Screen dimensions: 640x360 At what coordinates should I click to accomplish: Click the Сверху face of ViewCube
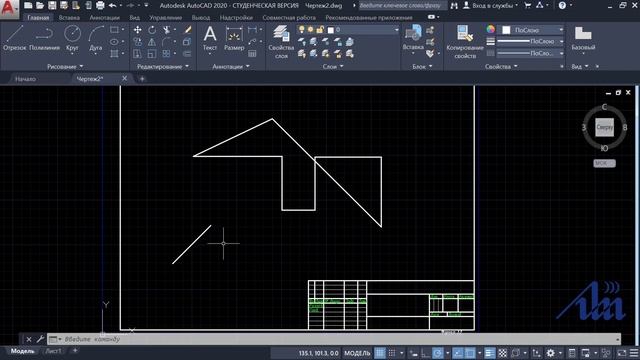coord(604,127)
